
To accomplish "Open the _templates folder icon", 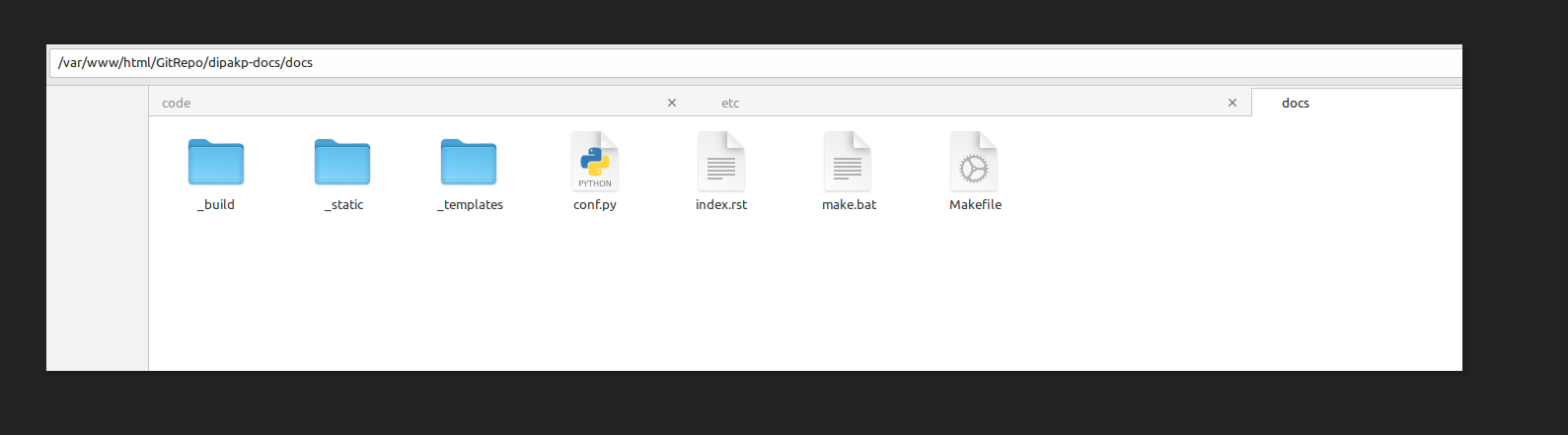I will click(x=469, y=162).
